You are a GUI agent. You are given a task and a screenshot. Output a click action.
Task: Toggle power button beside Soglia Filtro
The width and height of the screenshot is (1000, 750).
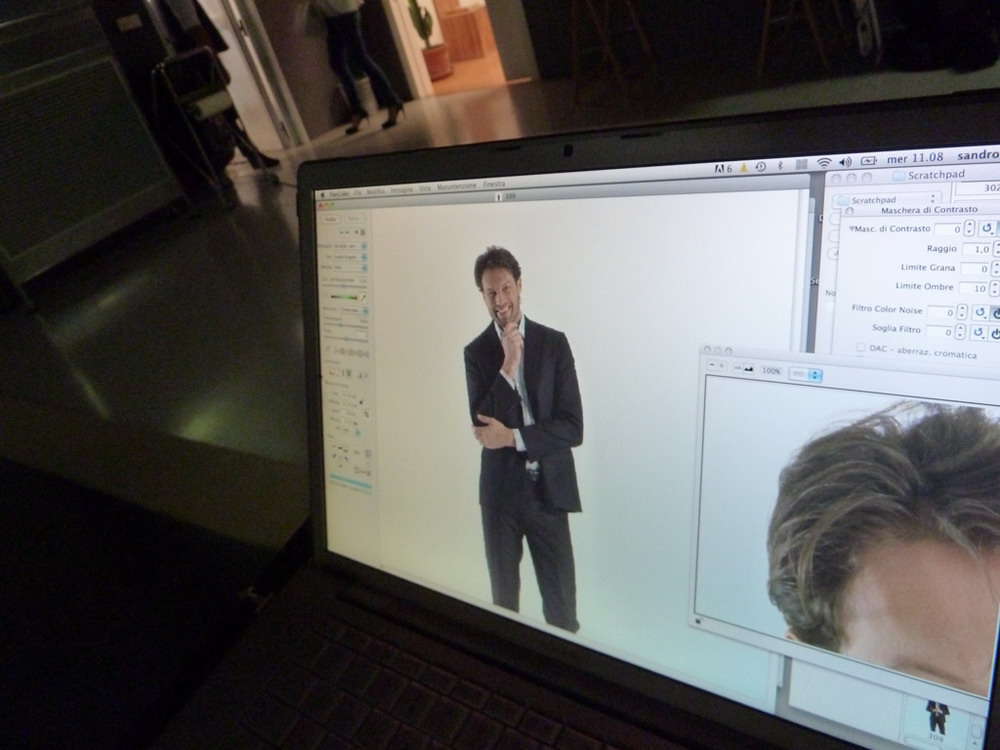tap(996, 333)
